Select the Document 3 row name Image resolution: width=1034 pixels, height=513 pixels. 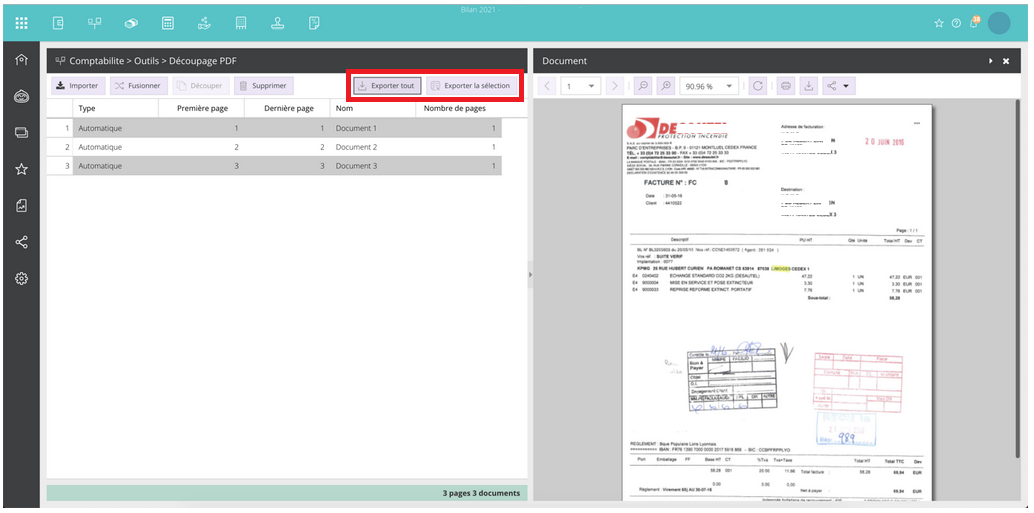(356, 166)
